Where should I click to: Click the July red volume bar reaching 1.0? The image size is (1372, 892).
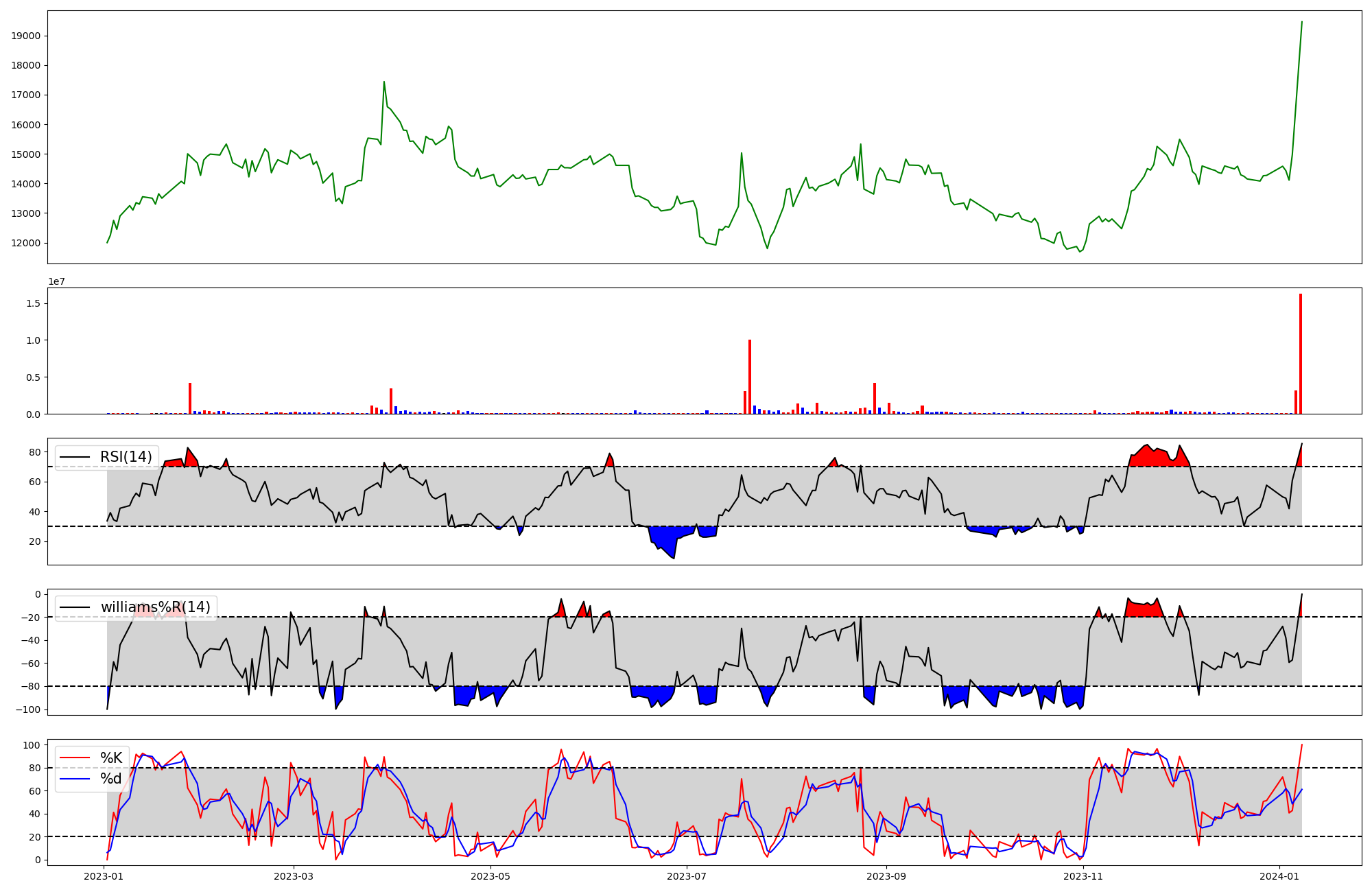(x=750, y=377)
